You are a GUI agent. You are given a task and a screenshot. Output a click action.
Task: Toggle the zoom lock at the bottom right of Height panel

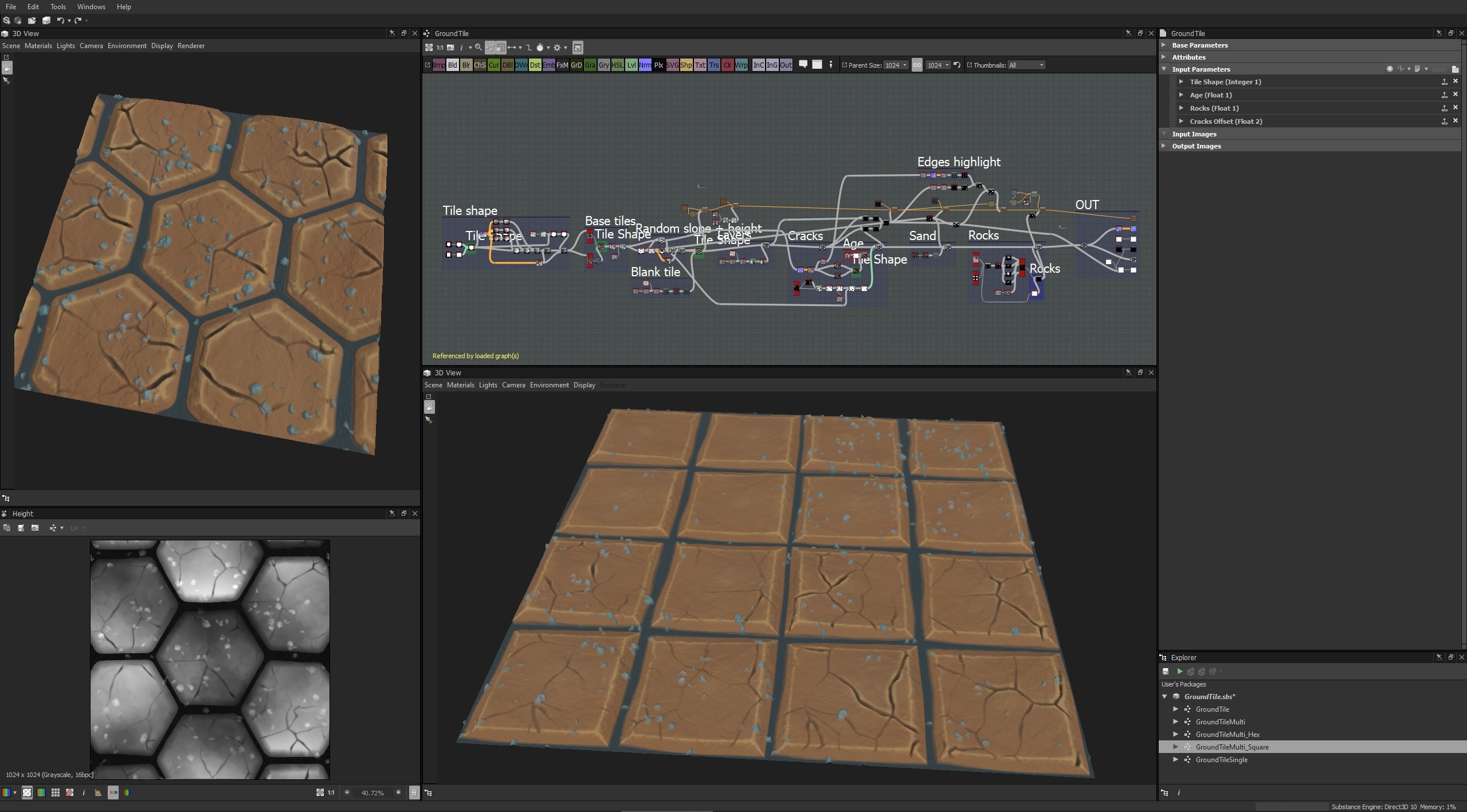(x=414, y=793)
